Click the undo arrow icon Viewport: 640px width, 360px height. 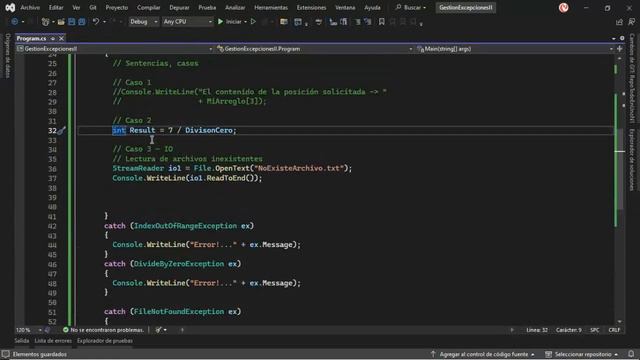96,22
